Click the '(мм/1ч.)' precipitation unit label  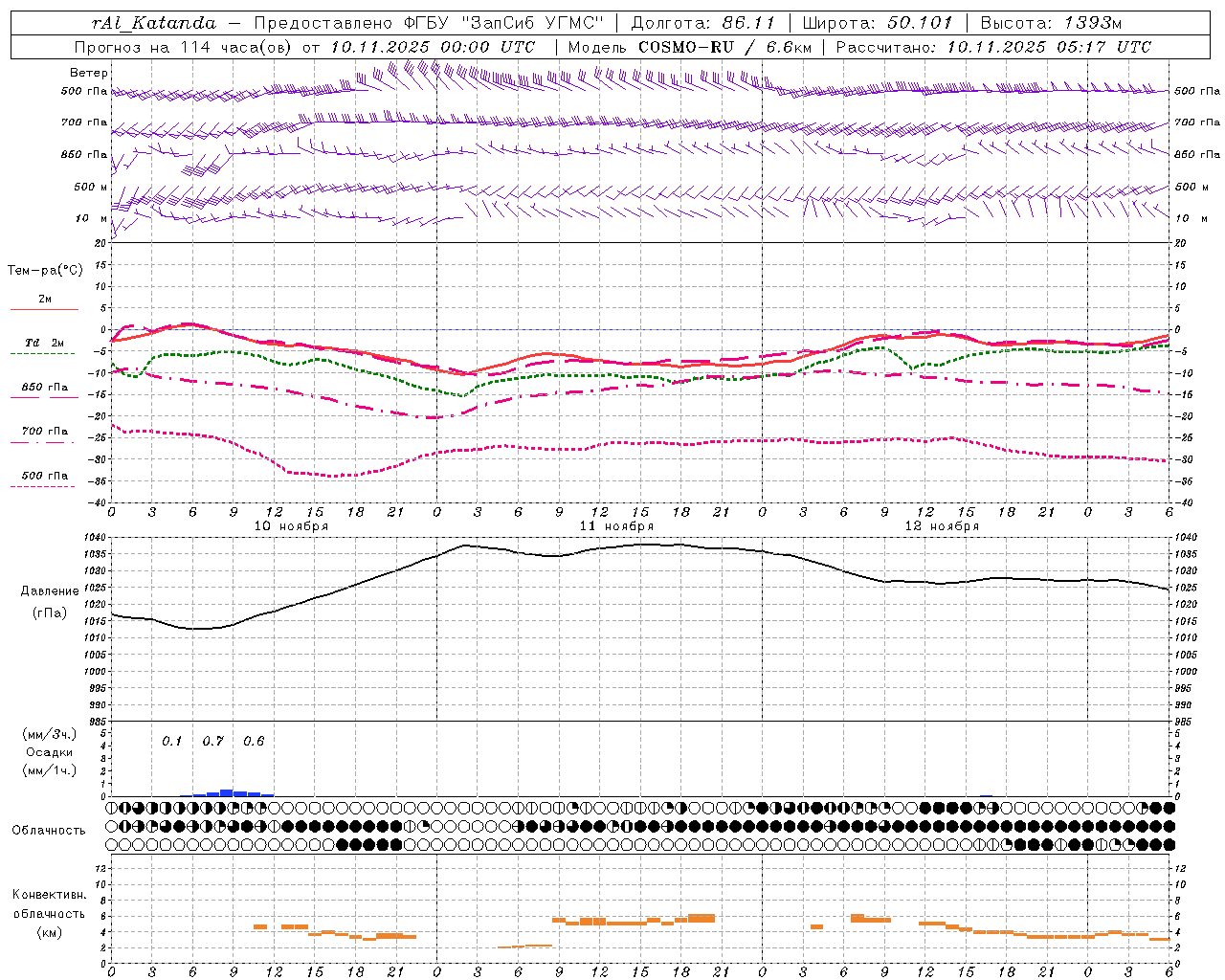point(50,770)
